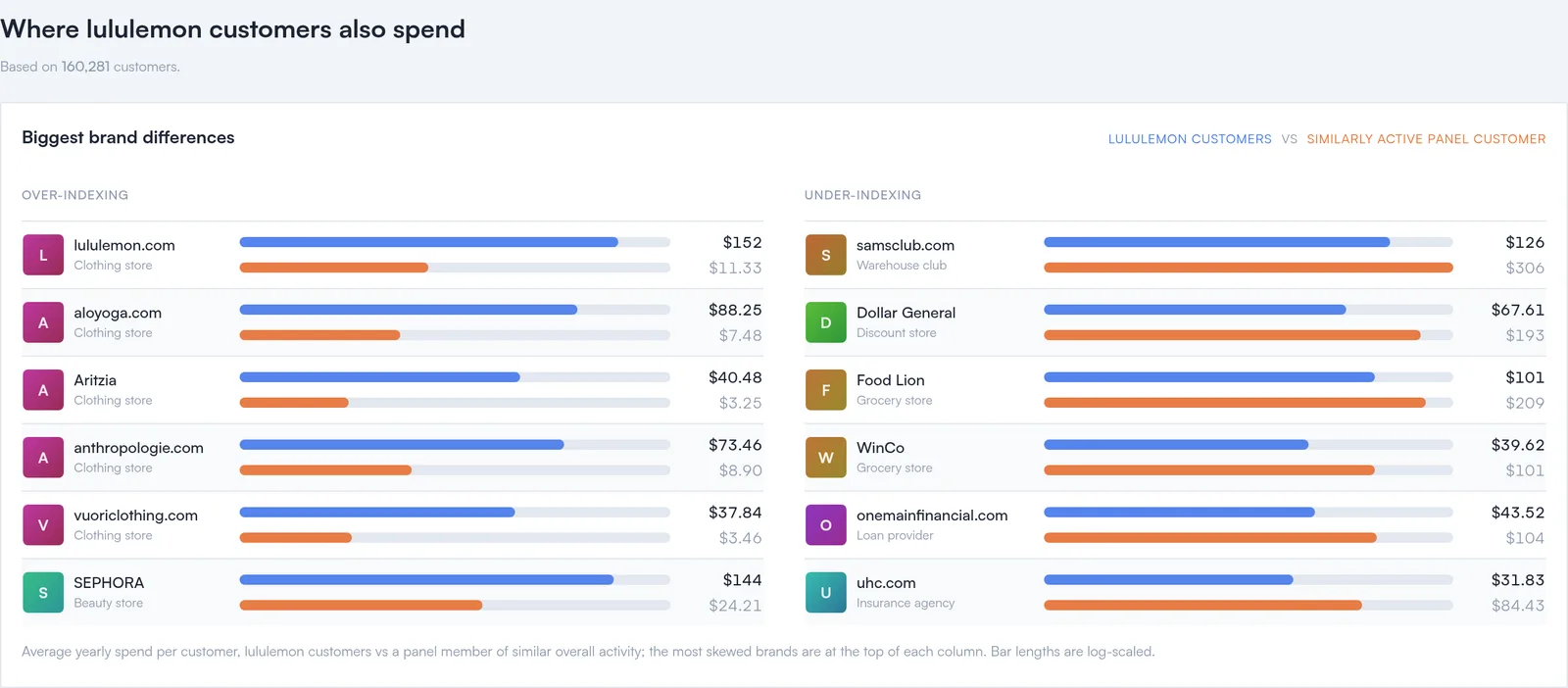Viewport: 1568px width, 688px height.
Task: Click the $7.48 panel spend value
Action: (x=740, y=335)
